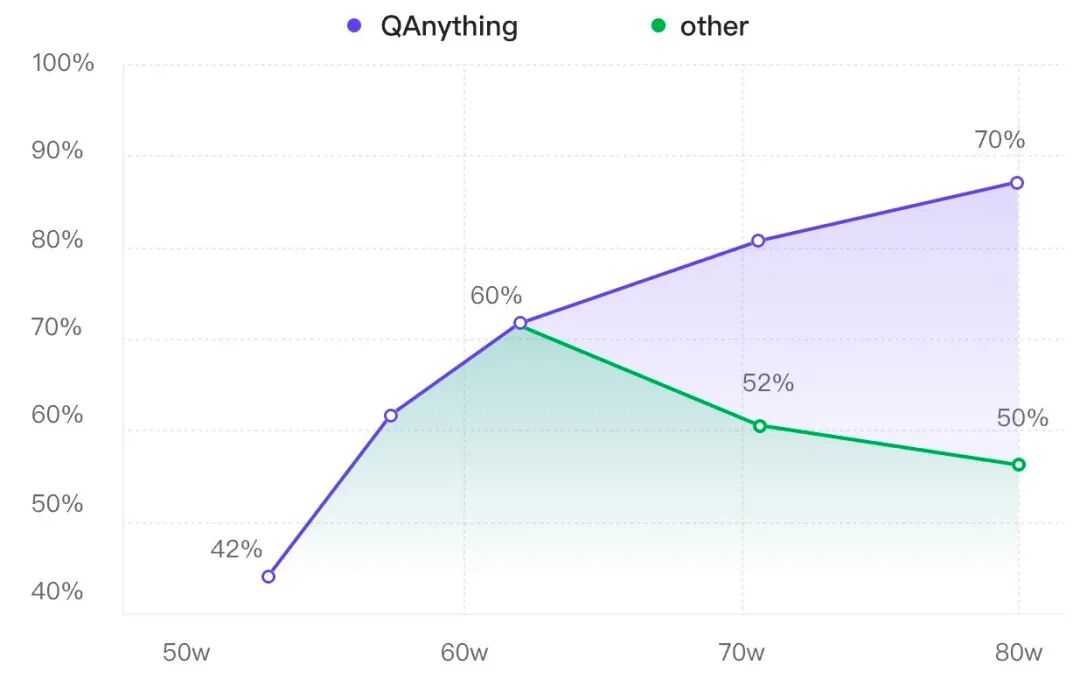Click the 60% data label above the line

pyautogui.click(x=496, y=296)
